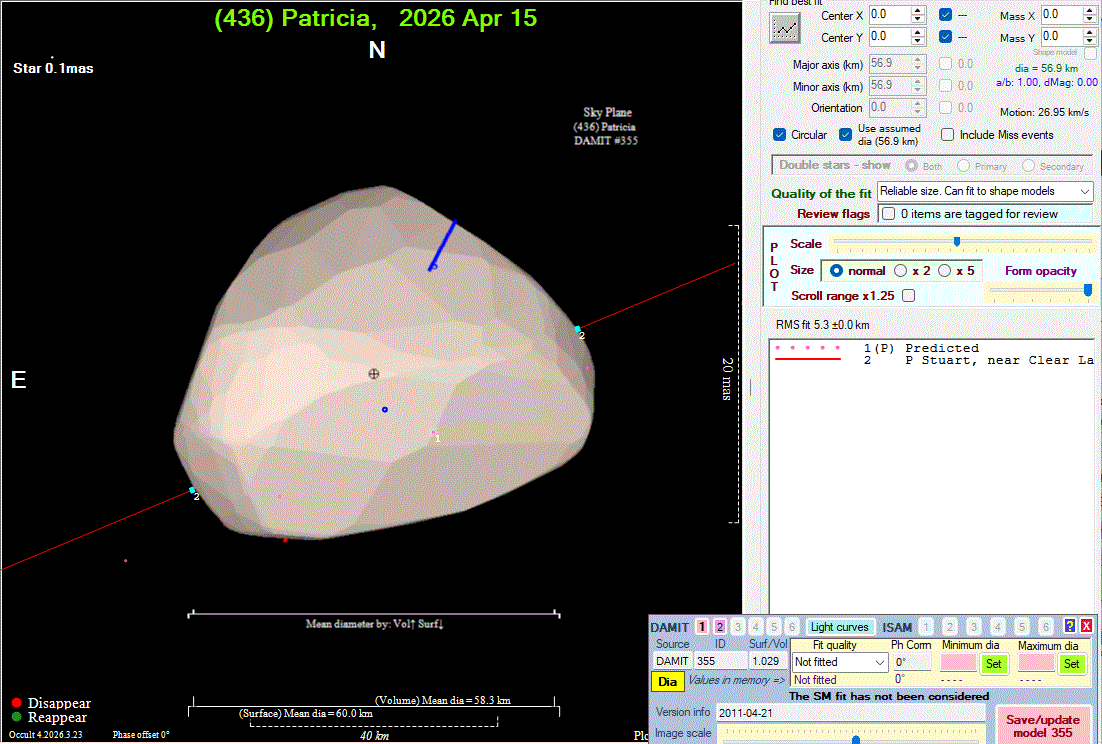Adjust the plot Scale slider
The width and height of the screenshot is (1102, 744).
(x=957, y=242)
